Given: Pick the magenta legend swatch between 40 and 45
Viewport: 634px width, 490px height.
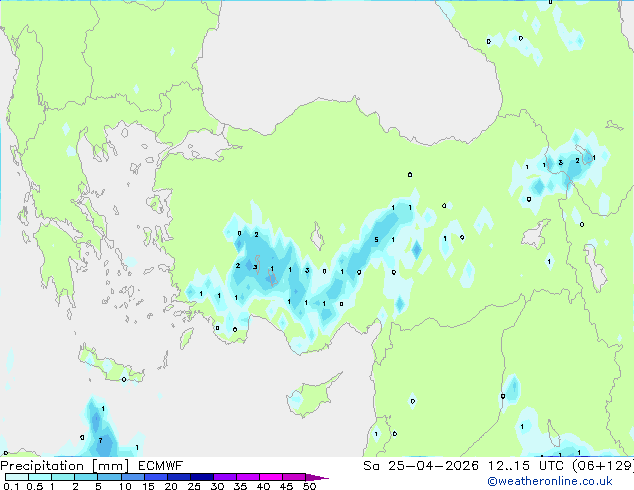Looking at the screenshot, I should tap(271, 477).
